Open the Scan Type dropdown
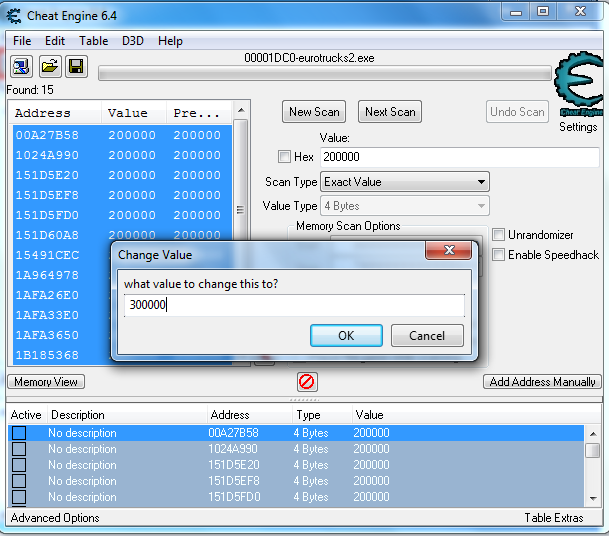 (x=404, y=182)
